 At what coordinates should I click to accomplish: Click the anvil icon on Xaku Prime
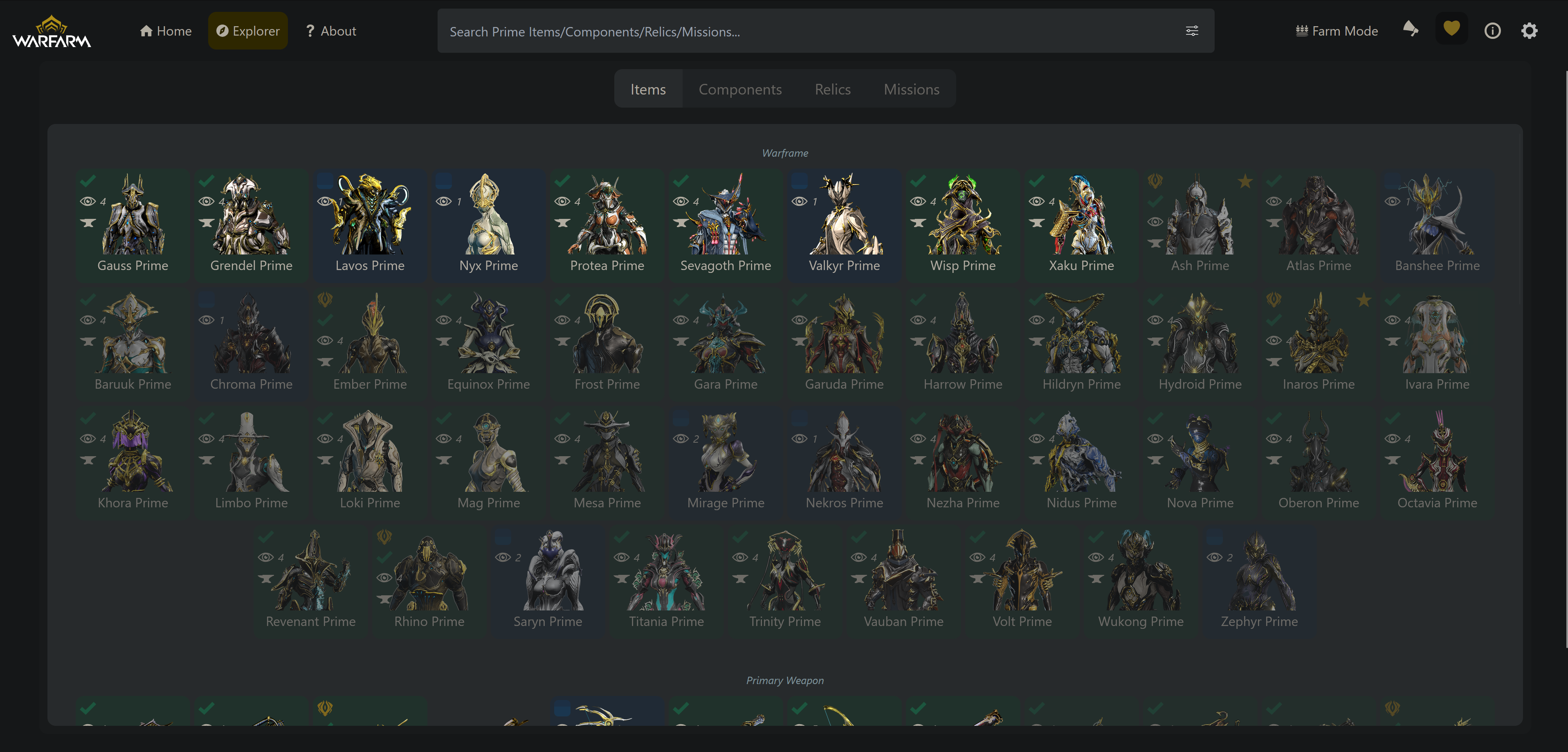click(1037, 223)
